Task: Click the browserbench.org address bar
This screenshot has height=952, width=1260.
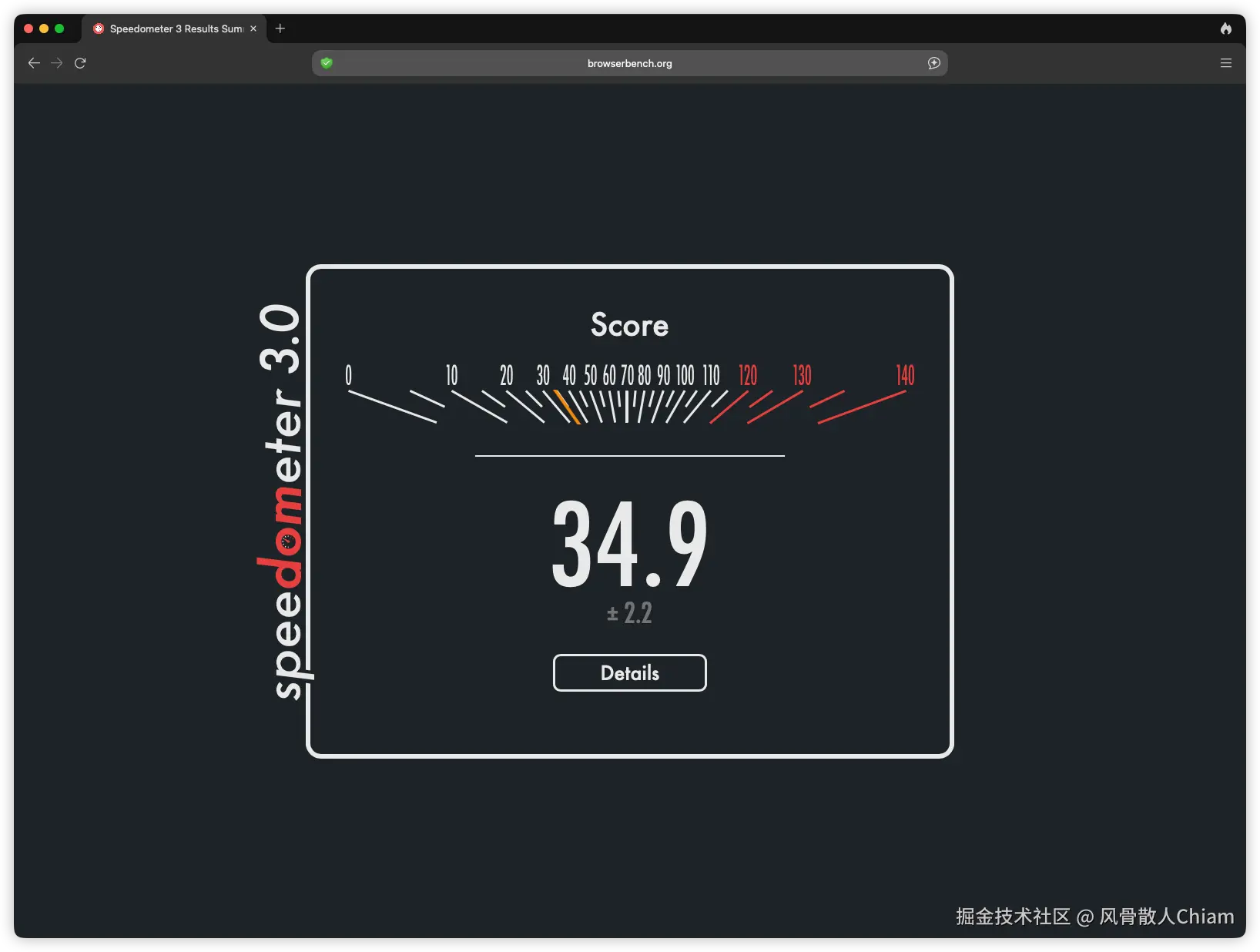Action: [x=629, y=63]
